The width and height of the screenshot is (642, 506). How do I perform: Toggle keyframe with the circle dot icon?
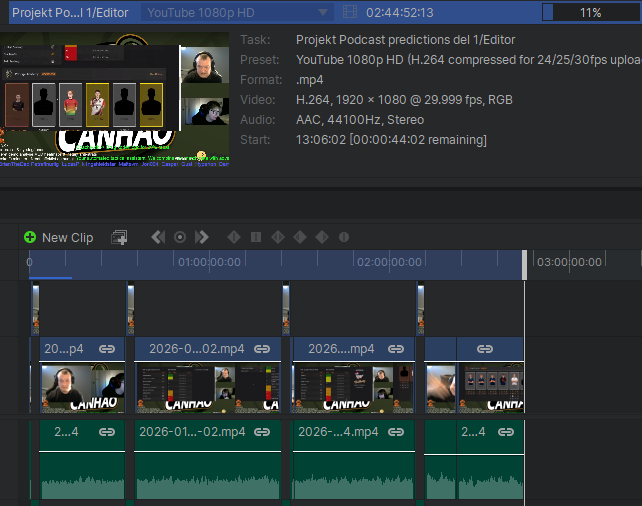point(180,237)
